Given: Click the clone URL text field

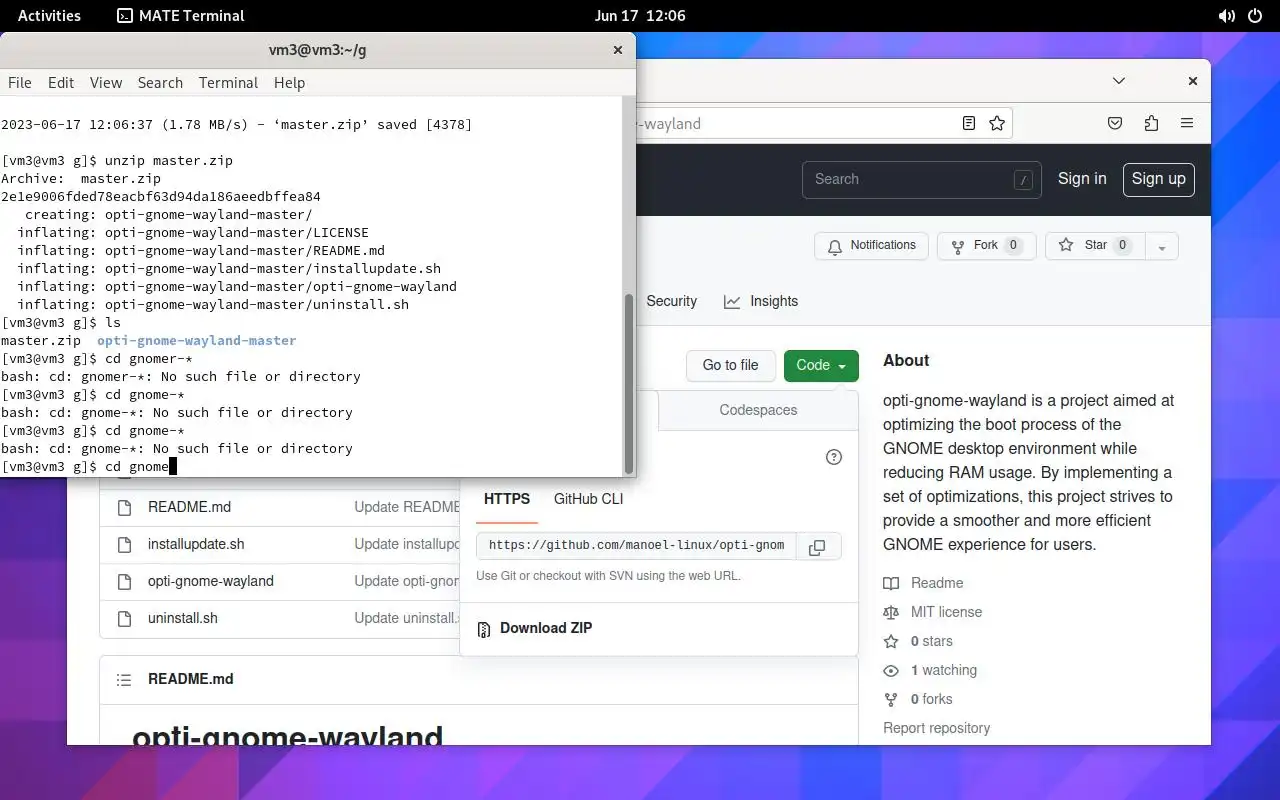Looking at the screenshot, I should click(x=636, y=546).
